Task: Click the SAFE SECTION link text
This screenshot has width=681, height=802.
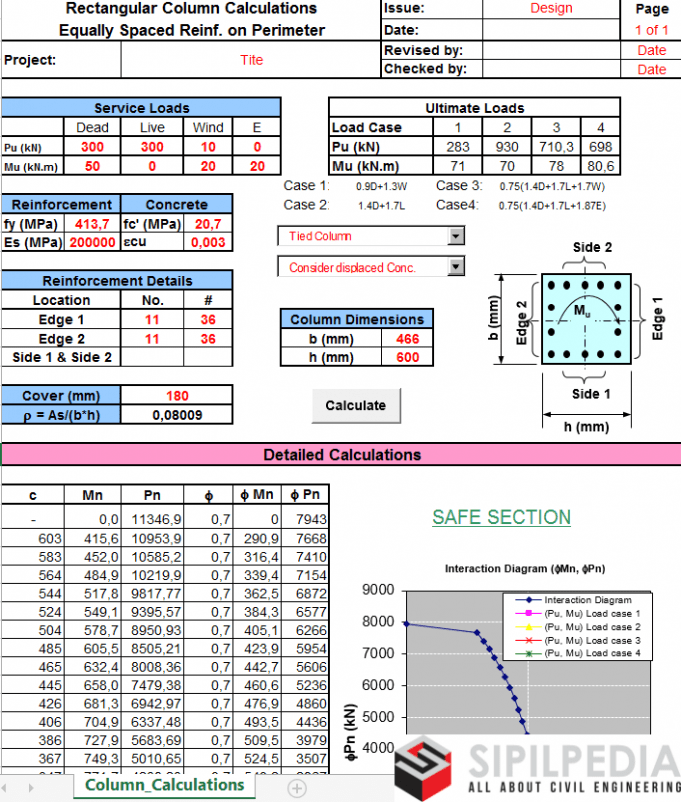Action: tap(501, 517)
